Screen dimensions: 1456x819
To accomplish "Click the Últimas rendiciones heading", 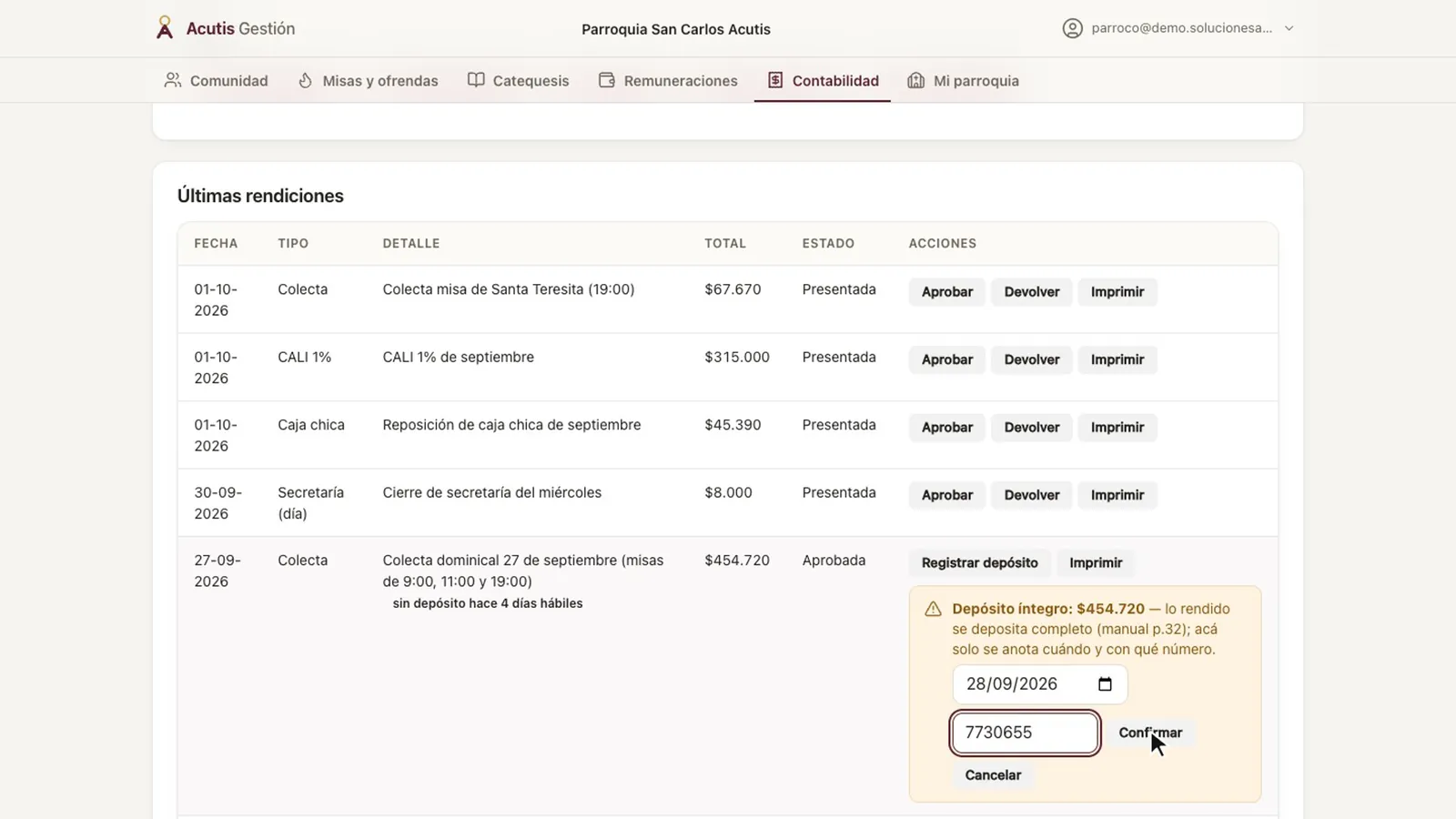I will pos(260,196).
